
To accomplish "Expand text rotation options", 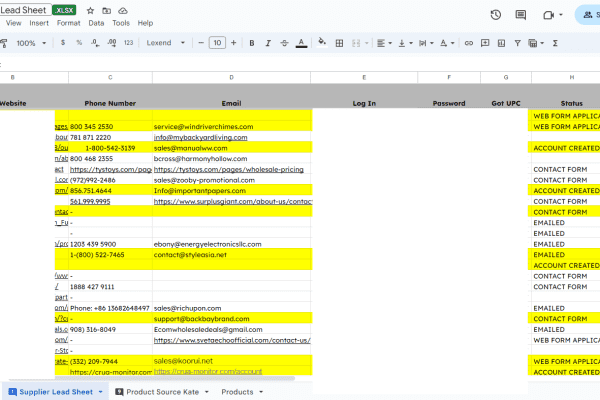I will pyautogui.click(x=452, y=43).
